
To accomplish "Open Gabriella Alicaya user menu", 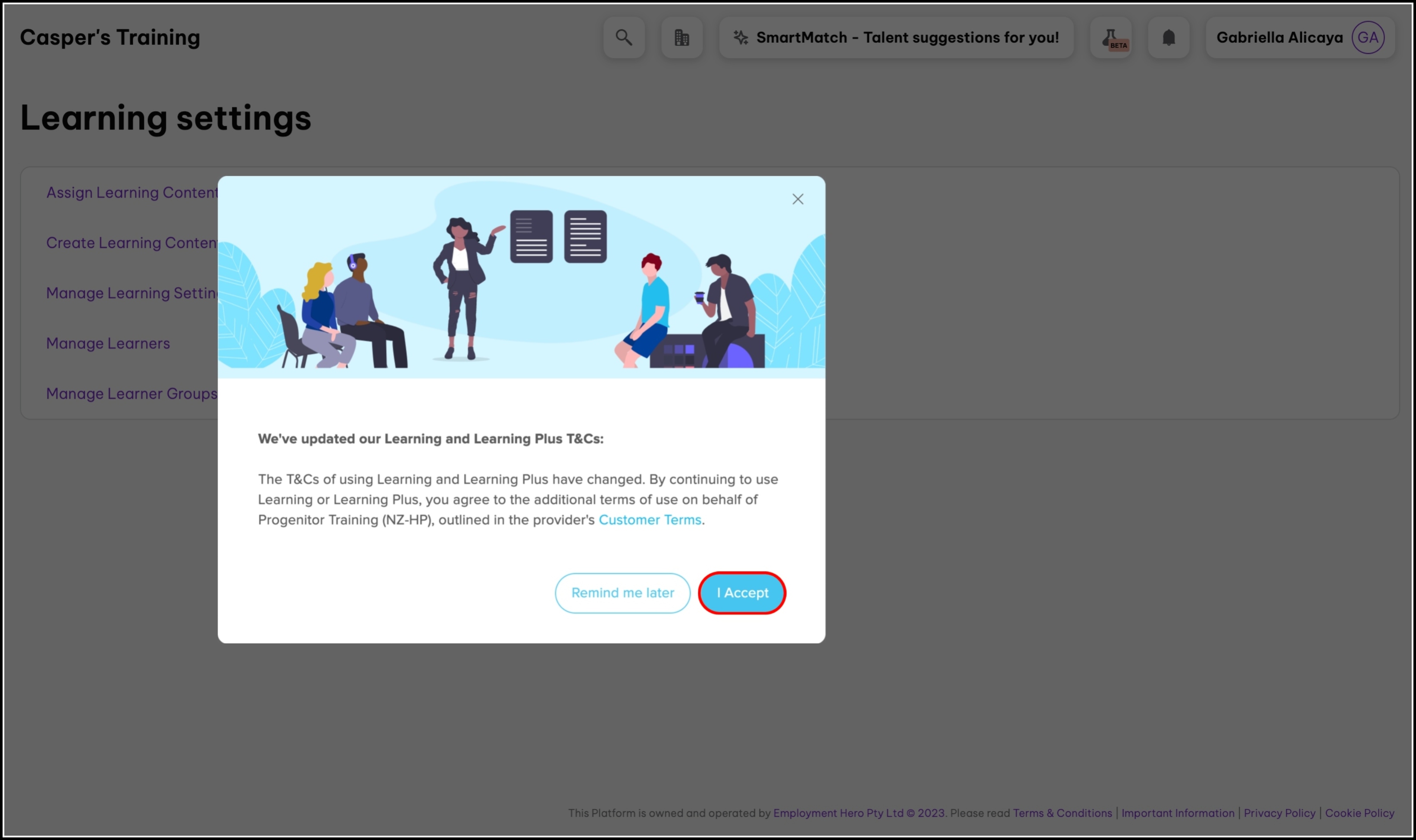I will tap(1279, 37).
